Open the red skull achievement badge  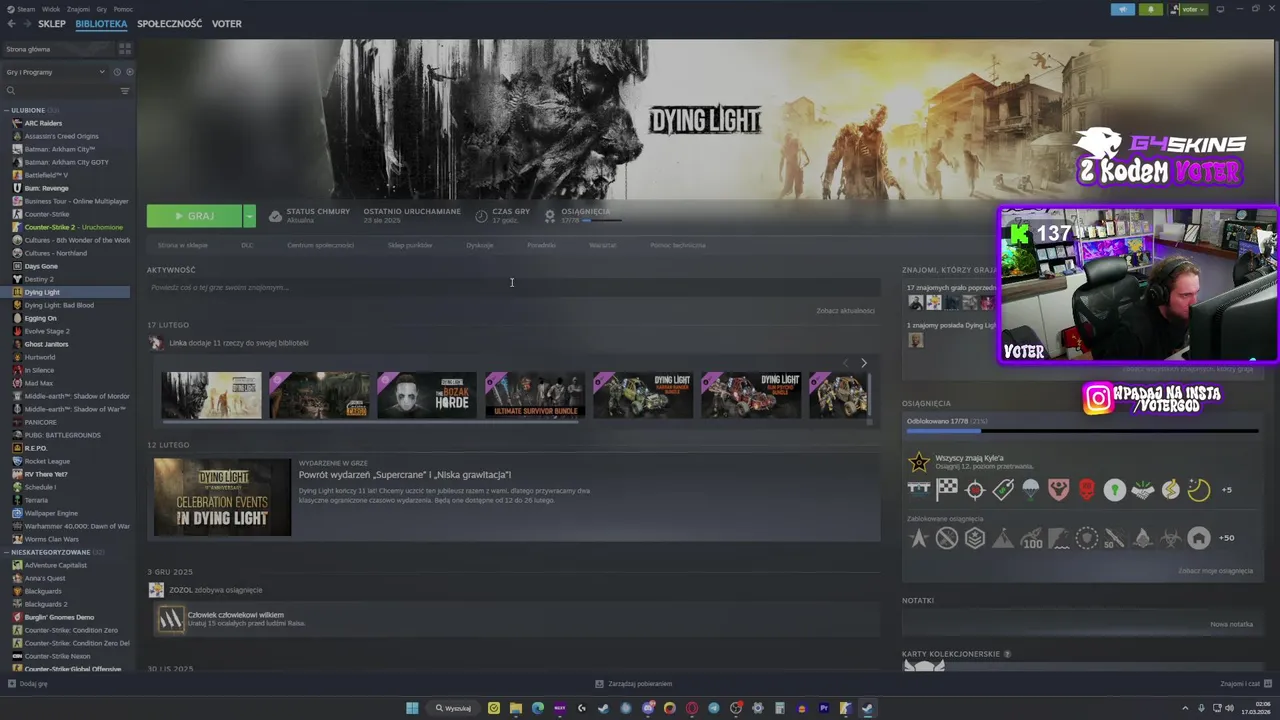[1087, 489]
